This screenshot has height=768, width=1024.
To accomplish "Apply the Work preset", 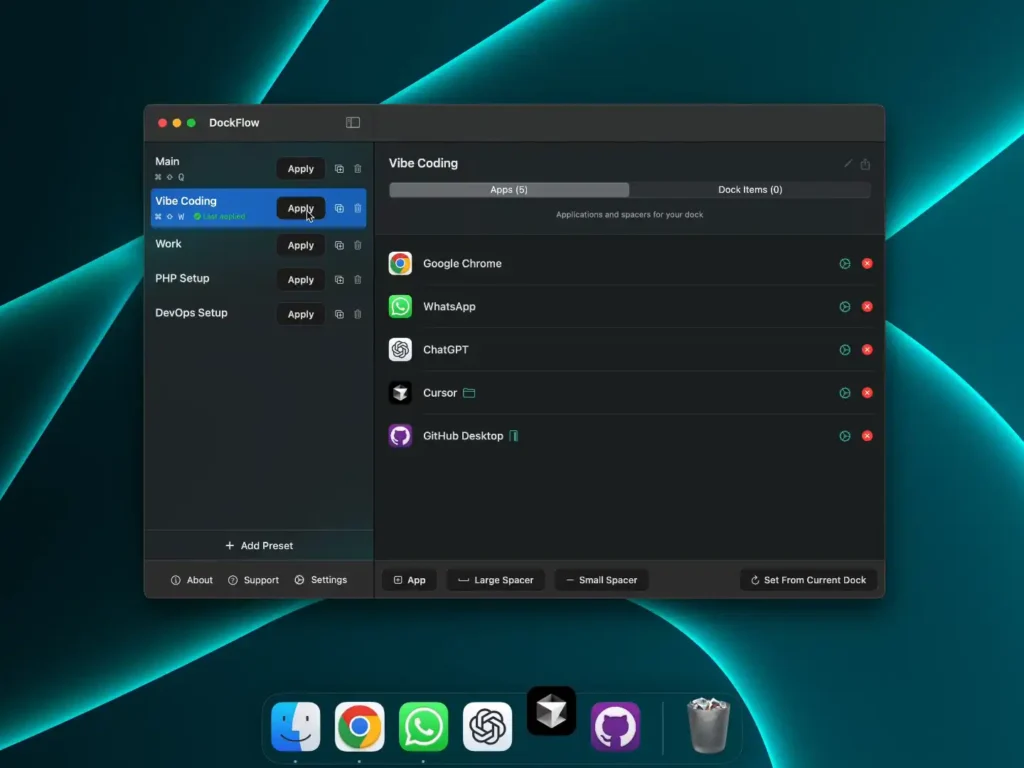I will pos(301,245).
